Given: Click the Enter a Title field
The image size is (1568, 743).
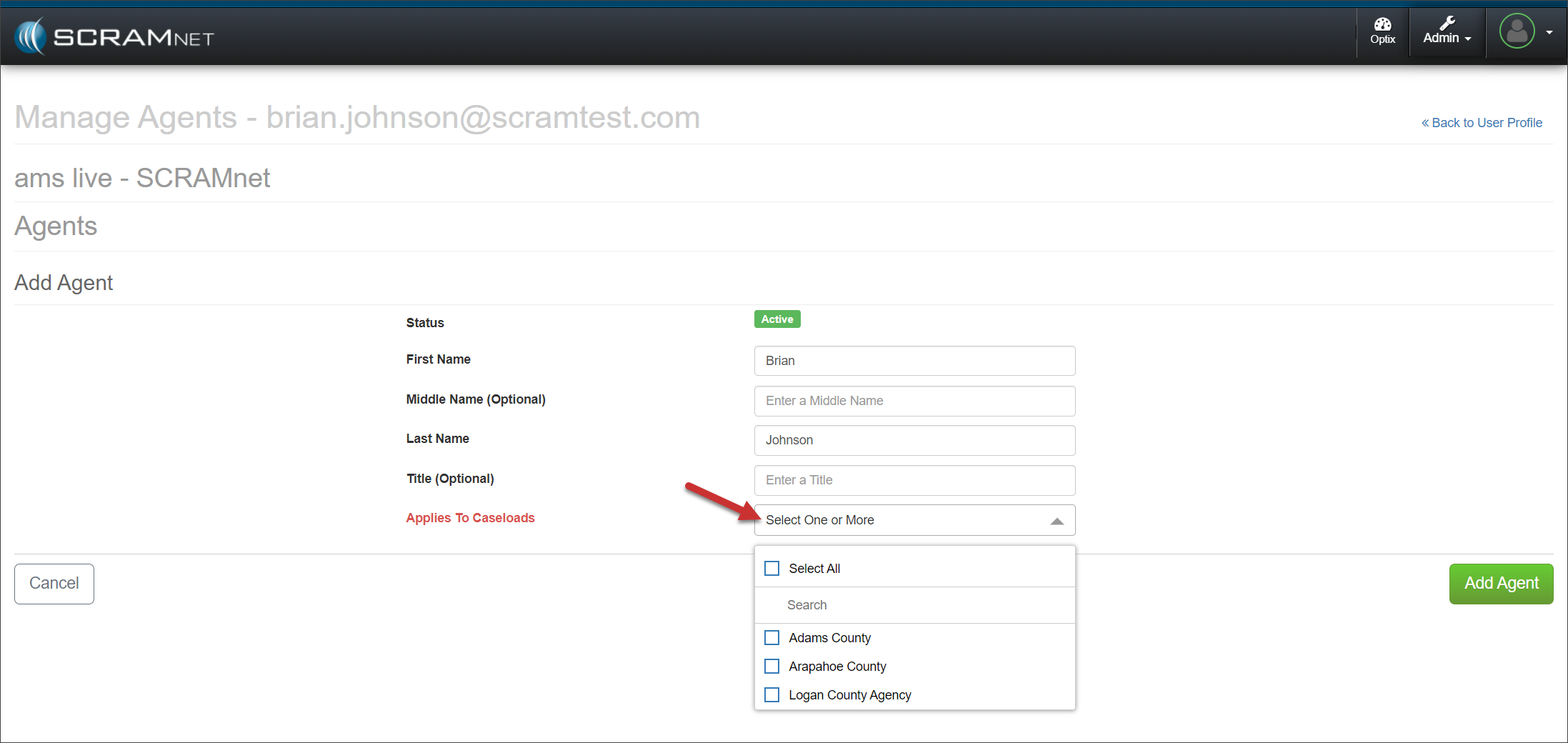Looking at the screenshot, I should coord(914,480).
